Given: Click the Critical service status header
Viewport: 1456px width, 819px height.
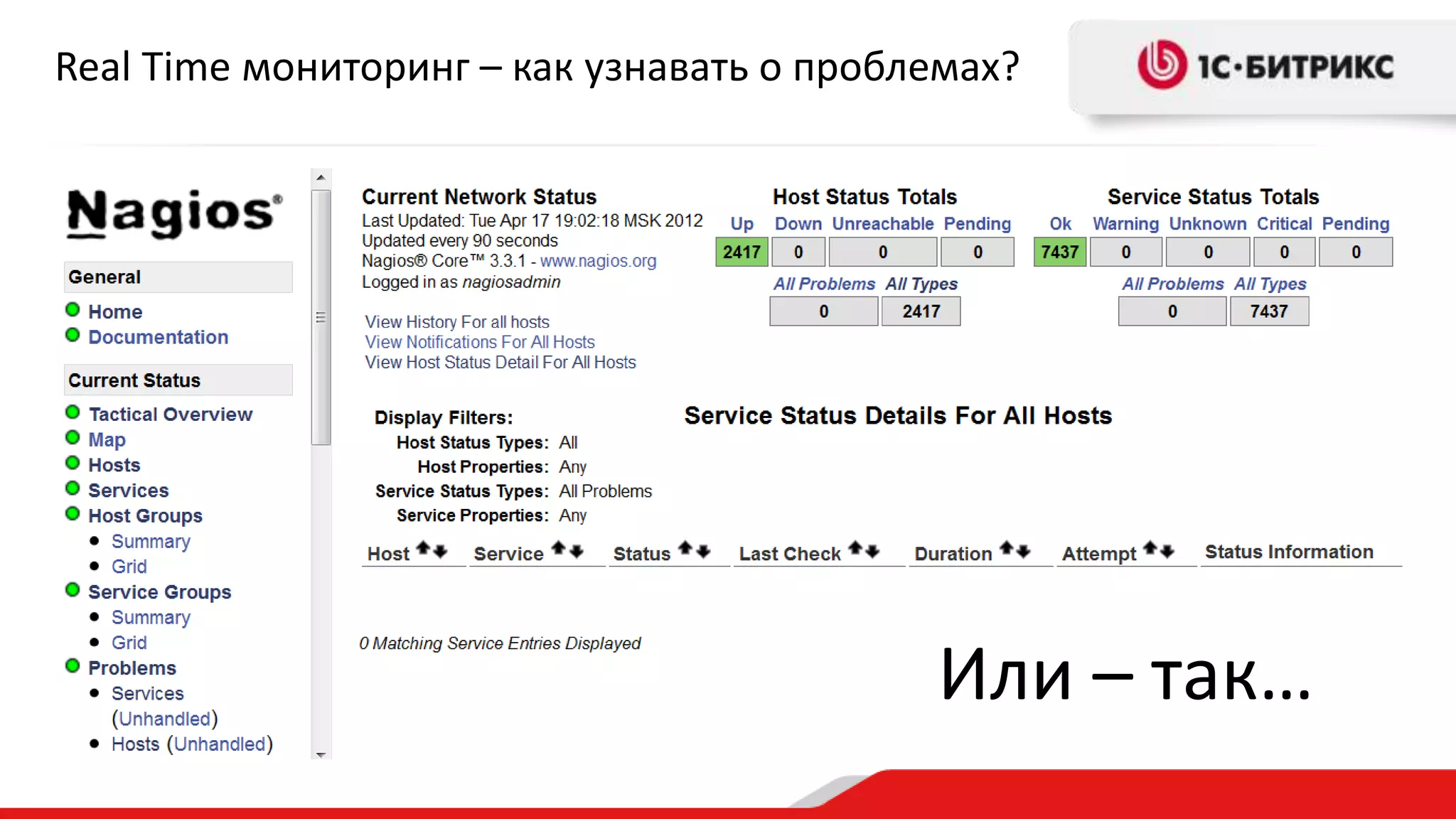Looking at the screenshot, I should click(1285, 224).
